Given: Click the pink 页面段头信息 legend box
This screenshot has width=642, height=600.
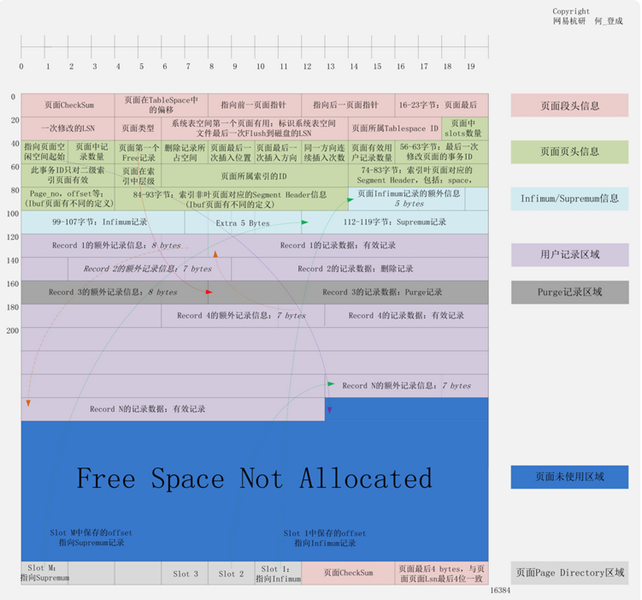Looking at the screenshot, I should 570,105.
